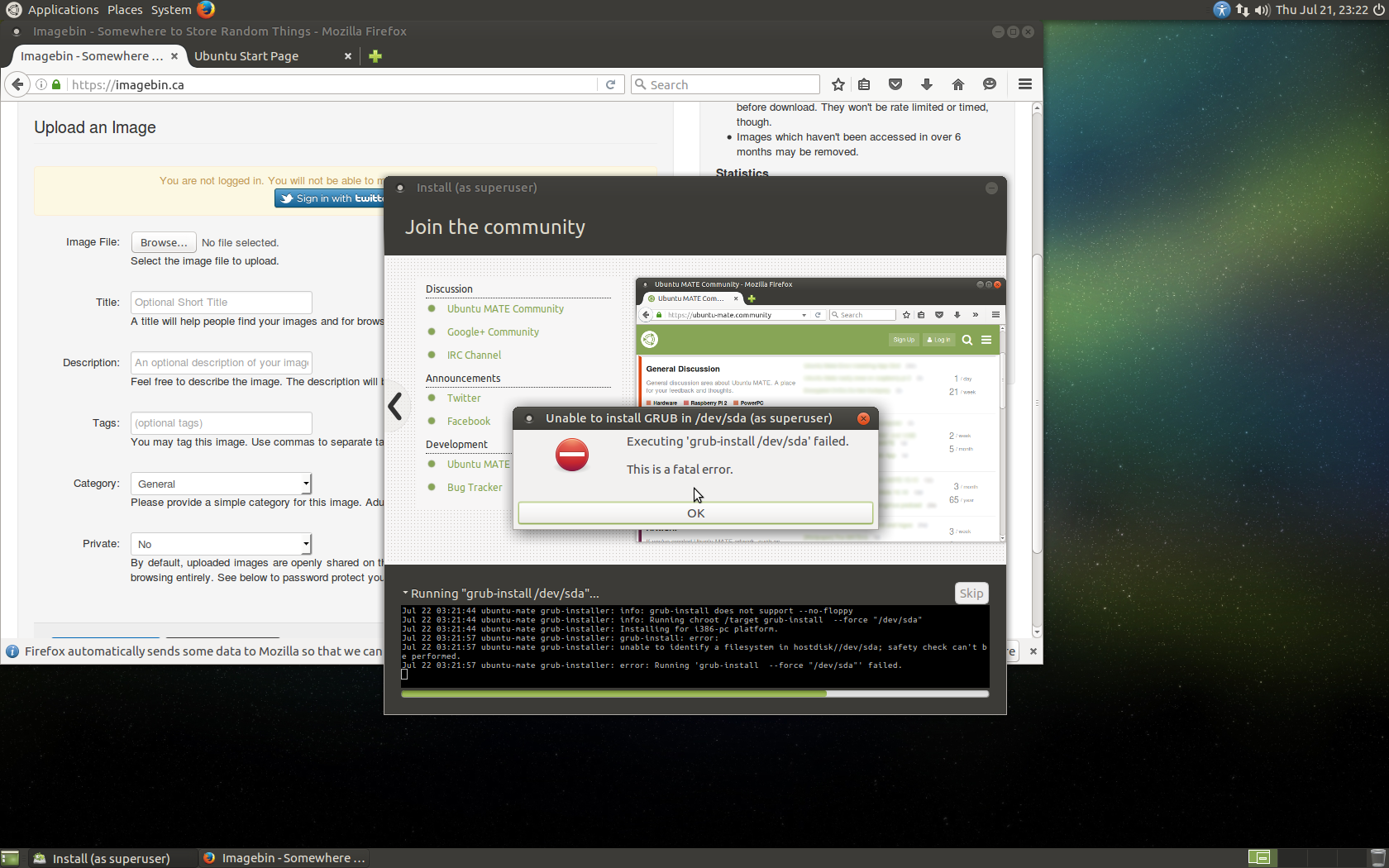This screenshot has height=868, width=1389.
Task: Close the Imagebin tab
Action: click(x=174, y=56)
